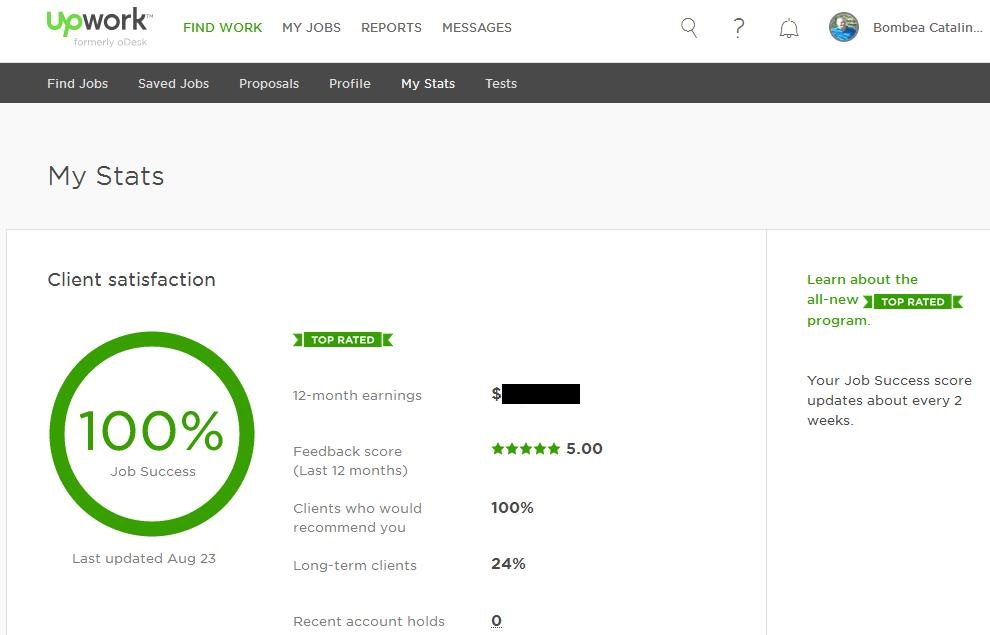The width and height of the screenshot is (990, 635).
Task: Open account options via profile avatar photo
Action: point(843,27)
